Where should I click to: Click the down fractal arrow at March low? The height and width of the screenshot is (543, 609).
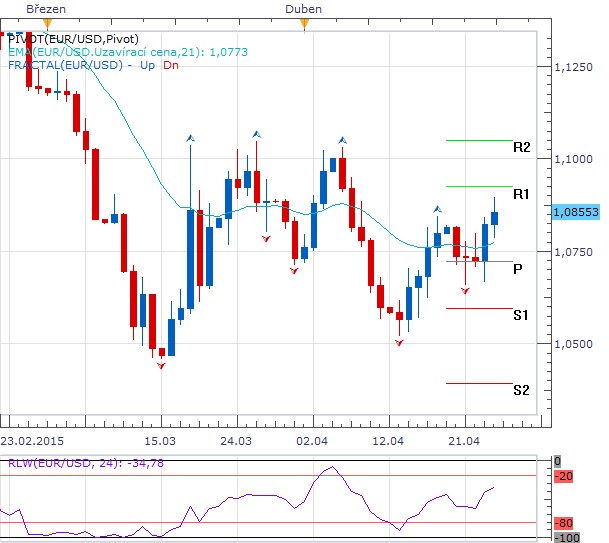click(161, 366)
